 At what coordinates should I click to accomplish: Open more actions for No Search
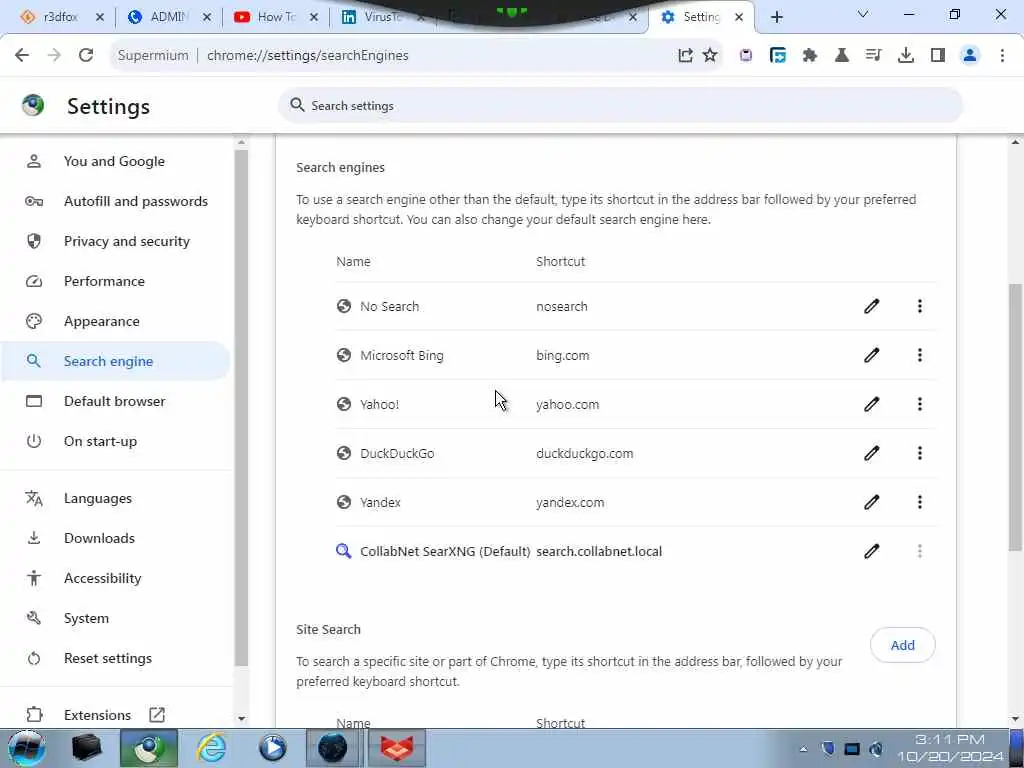[x=920, y=306]
